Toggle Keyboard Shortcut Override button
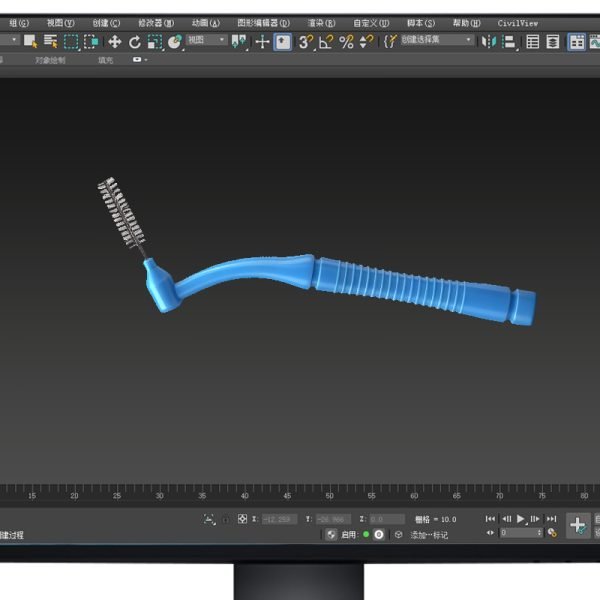The width and height of the screenshot is (600, 600). pos(283,42)
